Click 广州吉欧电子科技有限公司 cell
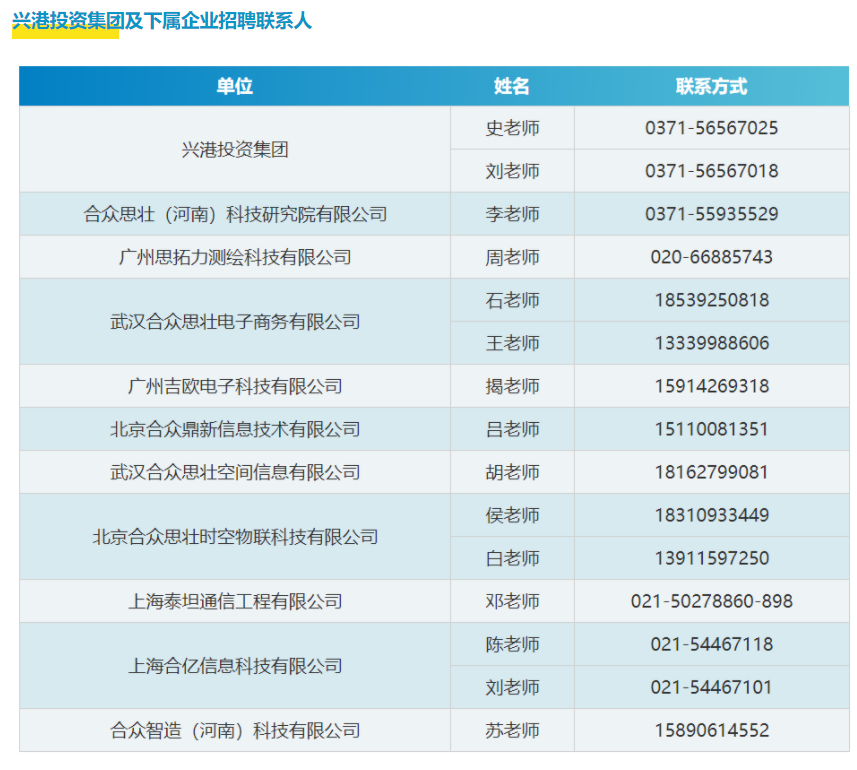The width and height of the screenshot is (857, 770). [x=234, y=386]
